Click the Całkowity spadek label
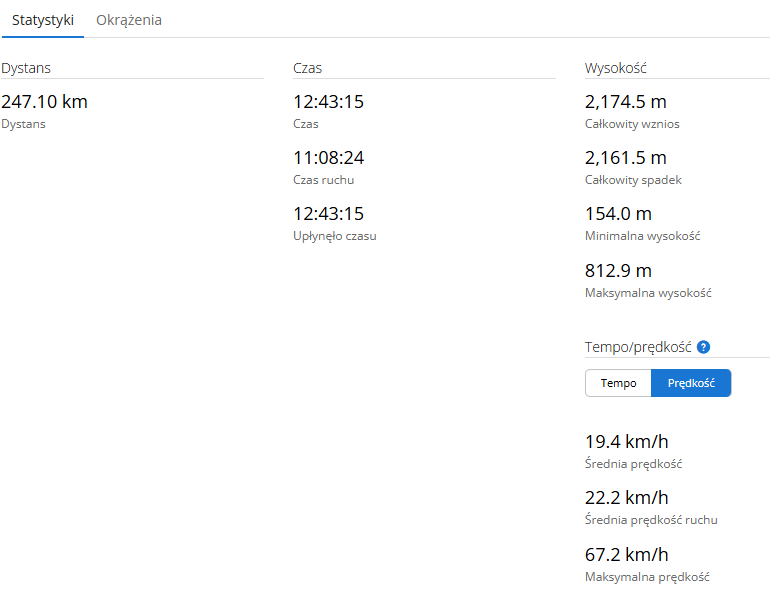This screenshot has height=611, width=770. point(633,180)
